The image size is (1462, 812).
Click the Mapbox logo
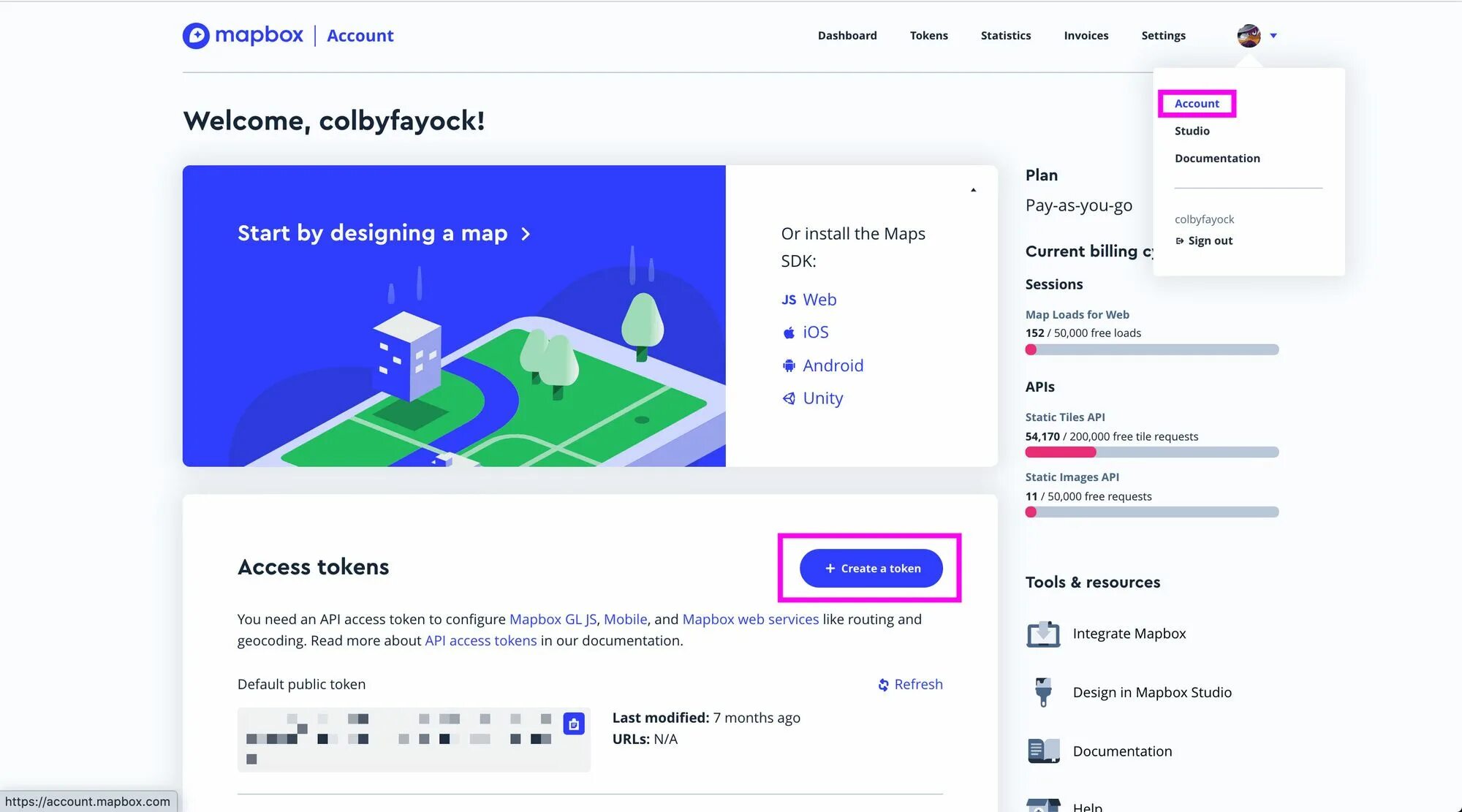243,35
